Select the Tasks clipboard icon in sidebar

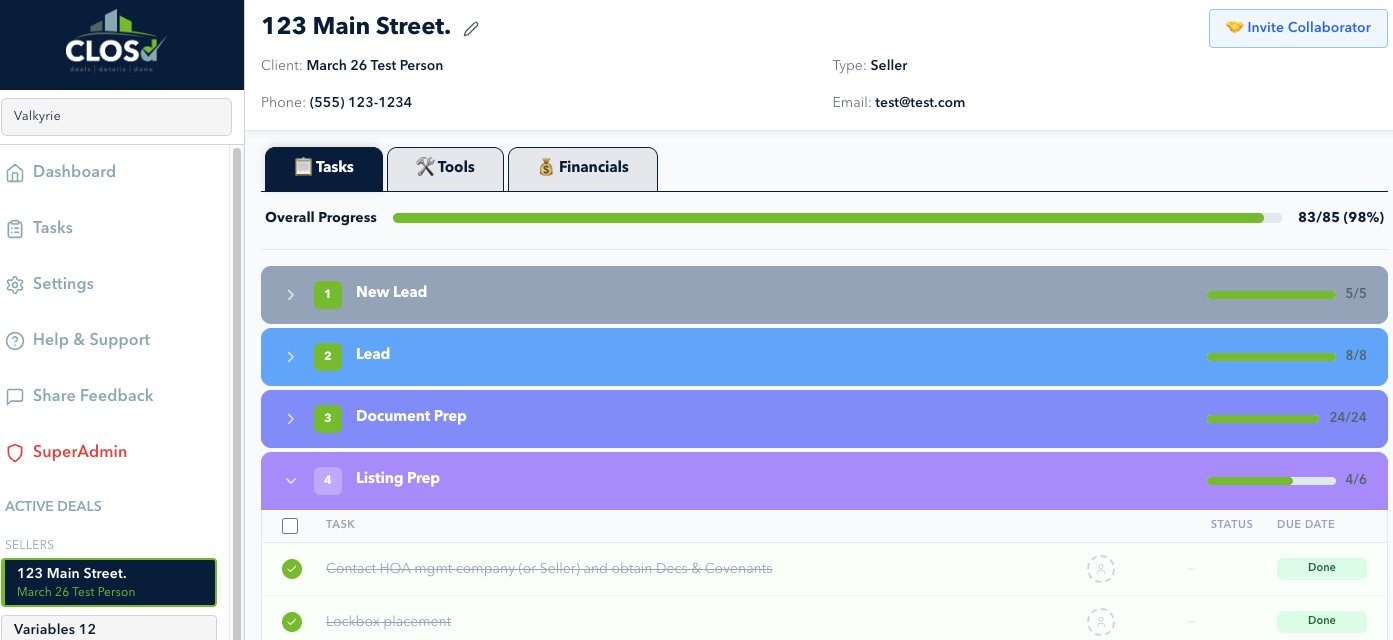(x=14, y=227)
